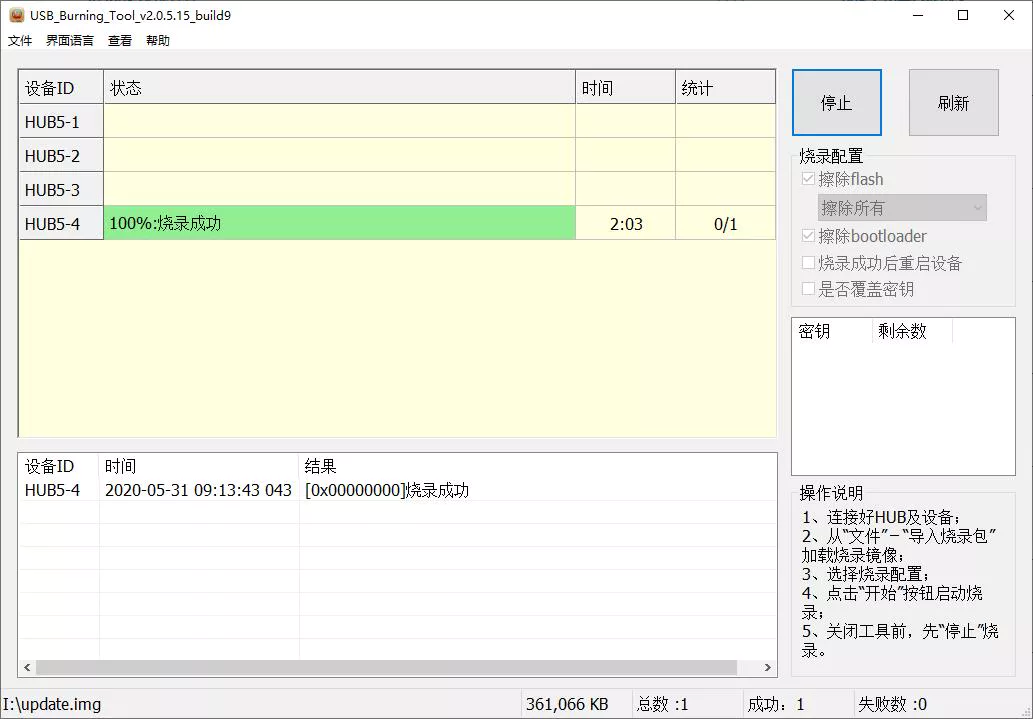The image size is (1033, 719).
Task: Click the 361,066 KB status entry
Action: 567,705
